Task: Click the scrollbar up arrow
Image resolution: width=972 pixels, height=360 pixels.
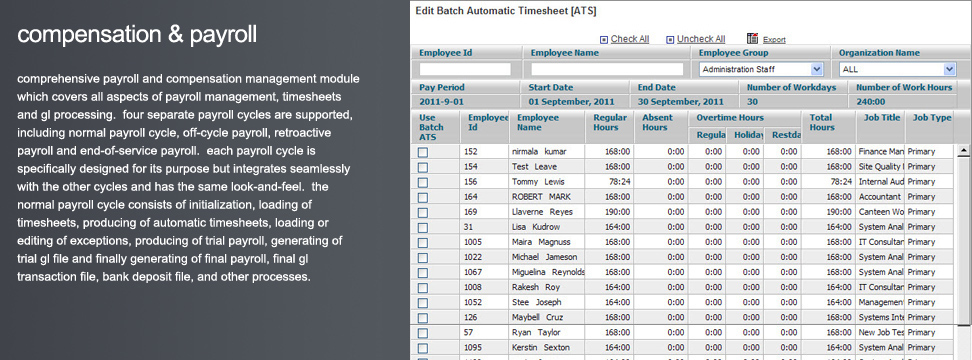Action: click(963, 150)
